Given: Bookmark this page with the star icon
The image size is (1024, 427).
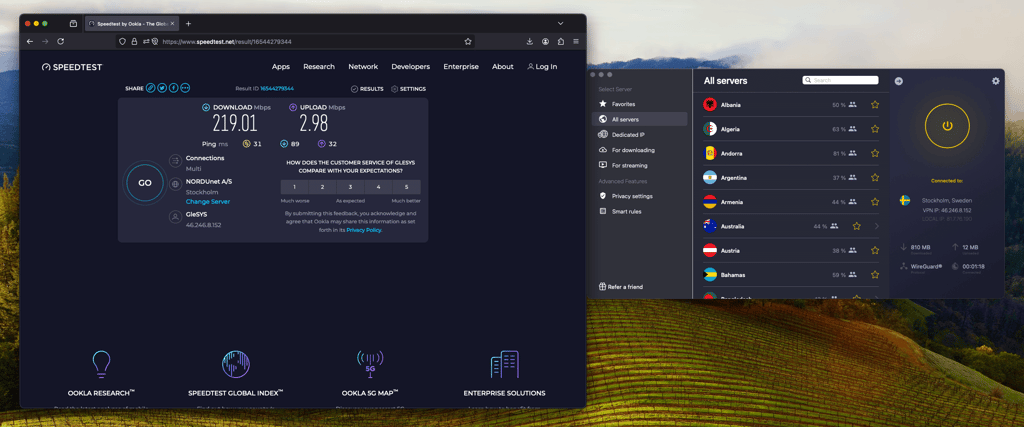Looking at the screenshot, I should pyautogui.click(x=468, y=41).
